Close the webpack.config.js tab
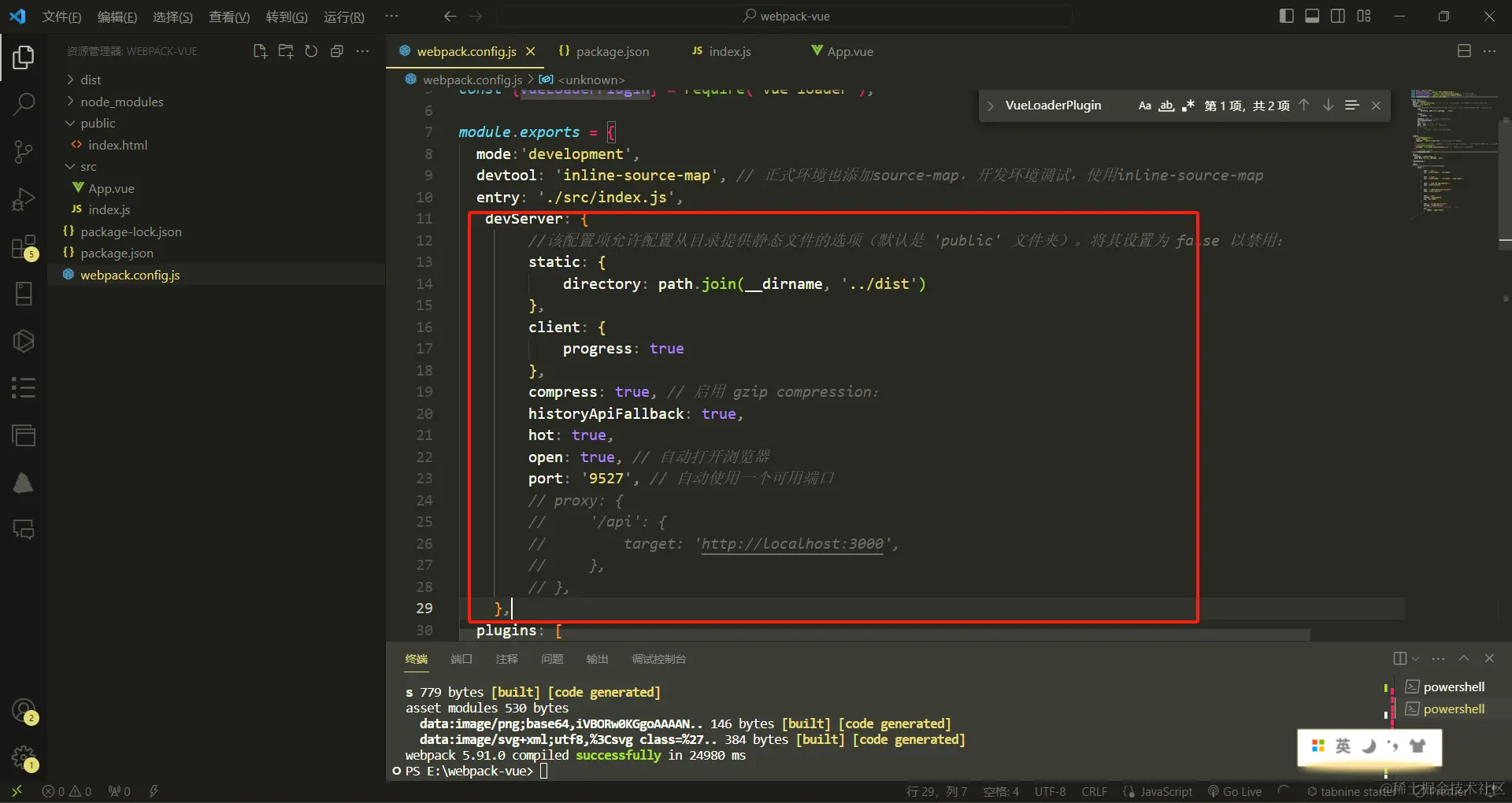 pyautogui.click(x=531, y=51)
